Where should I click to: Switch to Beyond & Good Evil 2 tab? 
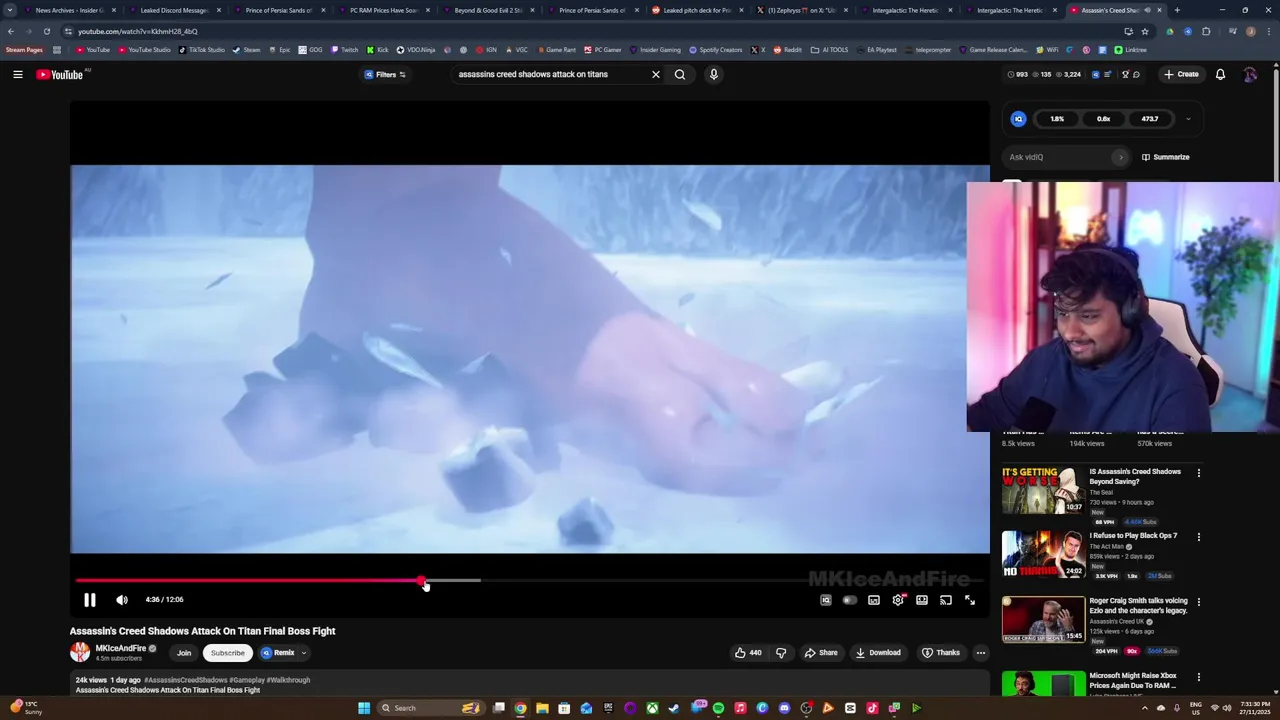point(488,10)
